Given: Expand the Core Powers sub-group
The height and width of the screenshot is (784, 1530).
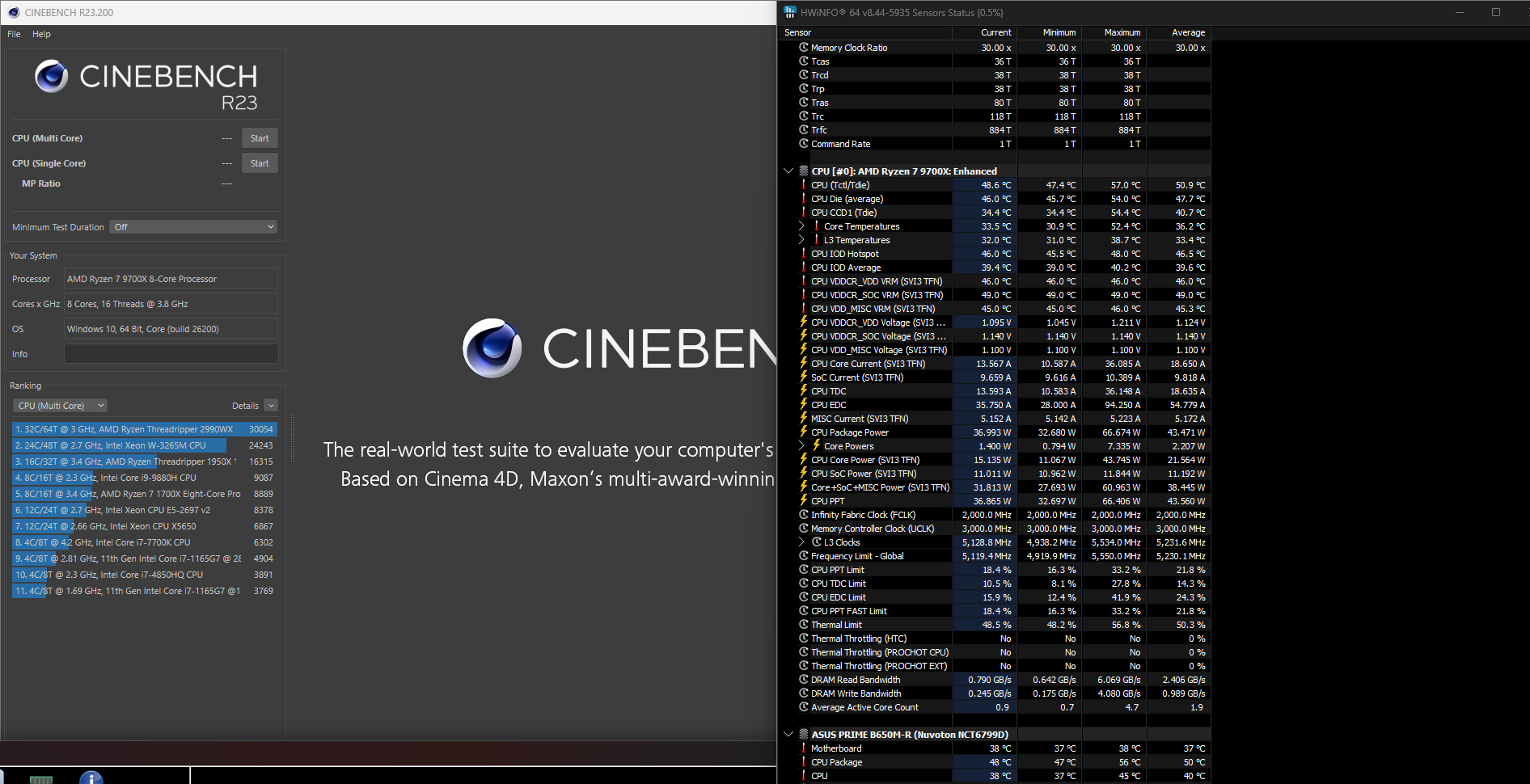Looking at the screenshot, I should pos(801,445).
